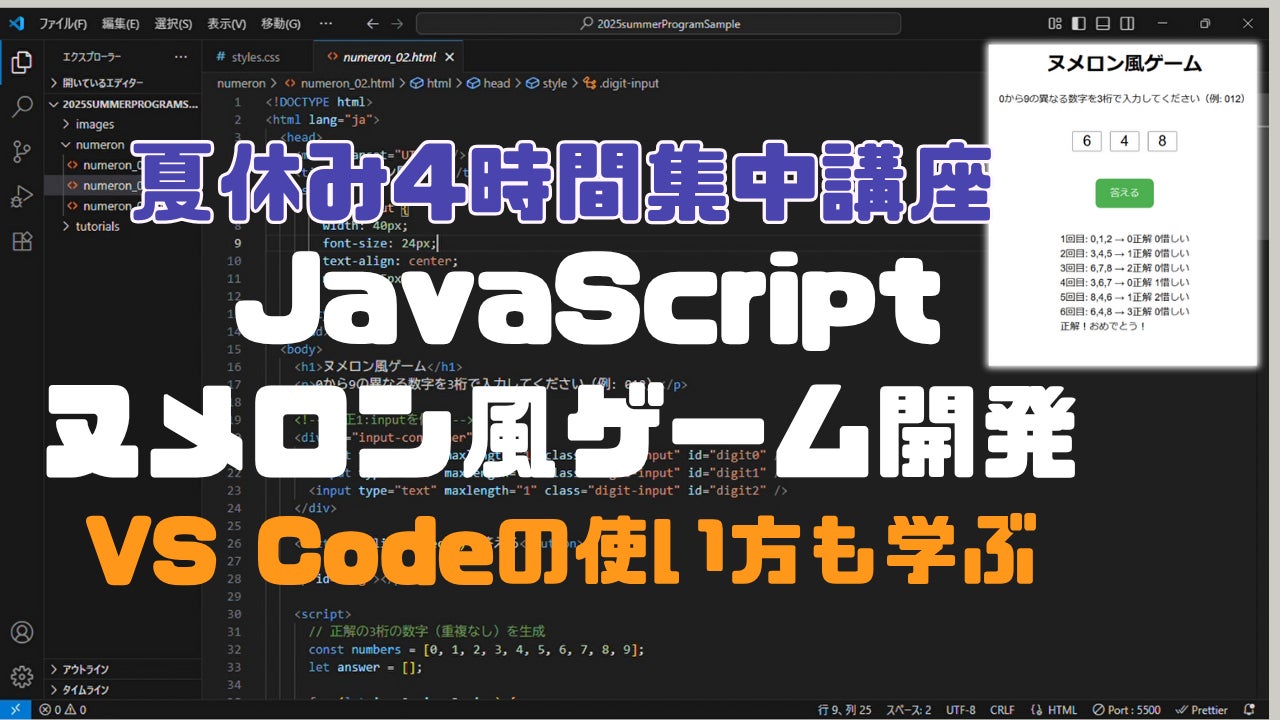The image size is (1280, 720).
Task: Change encoding via UTF-8
Action: point(960,710)
